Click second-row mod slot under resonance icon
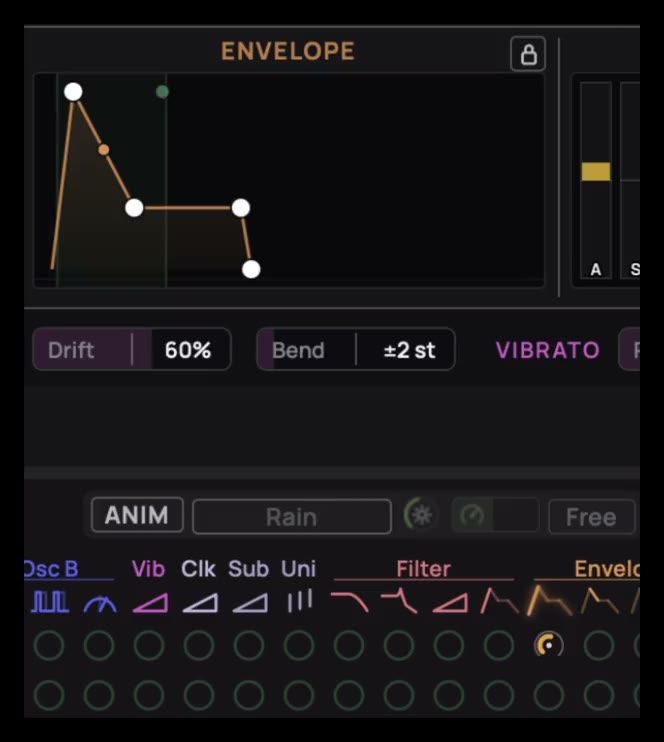The image size is (664, 742). pyautogui.click(x=399, y=695)
